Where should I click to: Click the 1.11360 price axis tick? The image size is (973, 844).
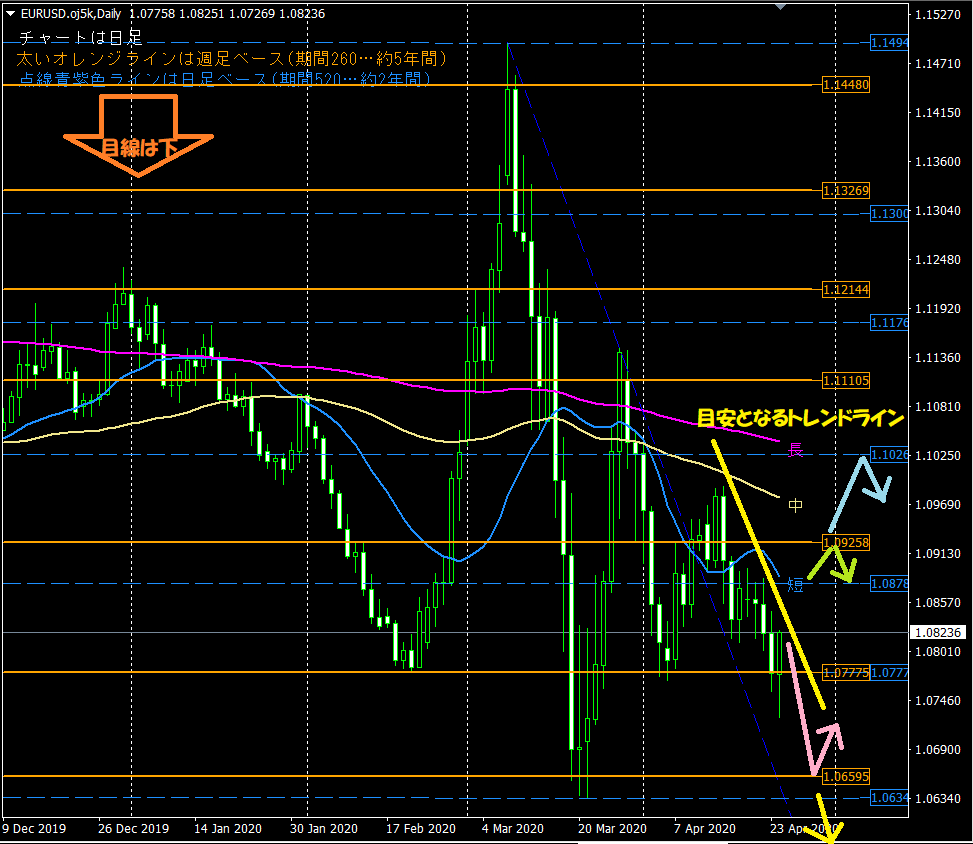coord(938,357)
